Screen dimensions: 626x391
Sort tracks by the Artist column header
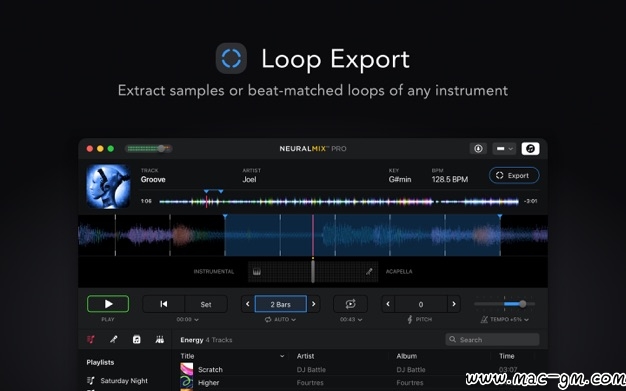pyautogui.click(x=305, y=356)
